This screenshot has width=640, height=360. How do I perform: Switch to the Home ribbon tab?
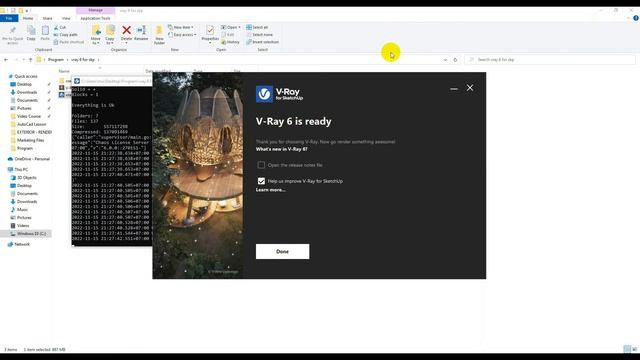click(x=28, y=18)
